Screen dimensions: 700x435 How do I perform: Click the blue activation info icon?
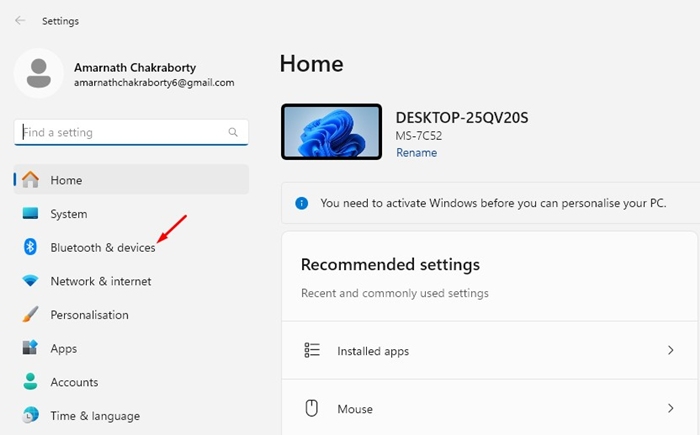pos(302,203)
